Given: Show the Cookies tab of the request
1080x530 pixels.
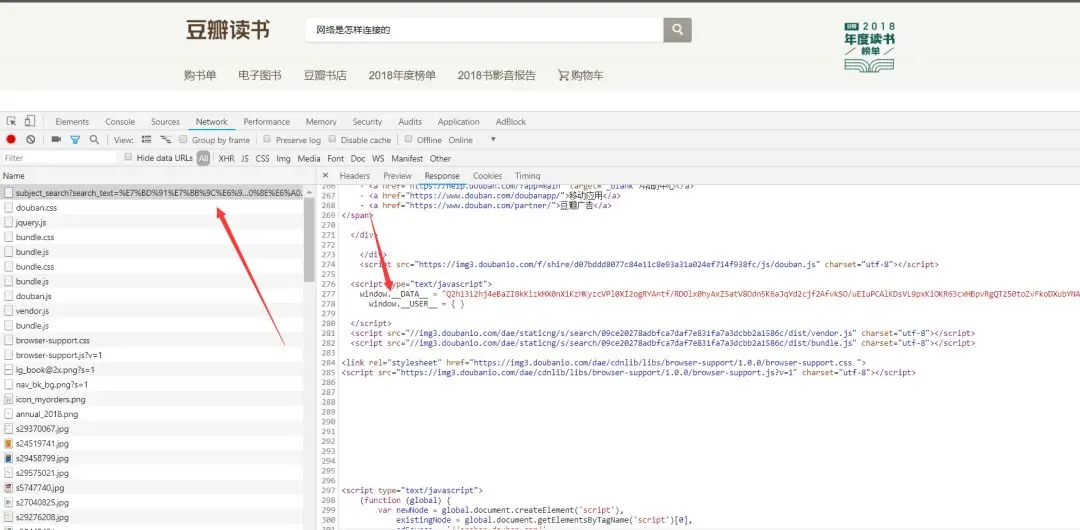Looking at the screenshot, I should pos(488,176).
